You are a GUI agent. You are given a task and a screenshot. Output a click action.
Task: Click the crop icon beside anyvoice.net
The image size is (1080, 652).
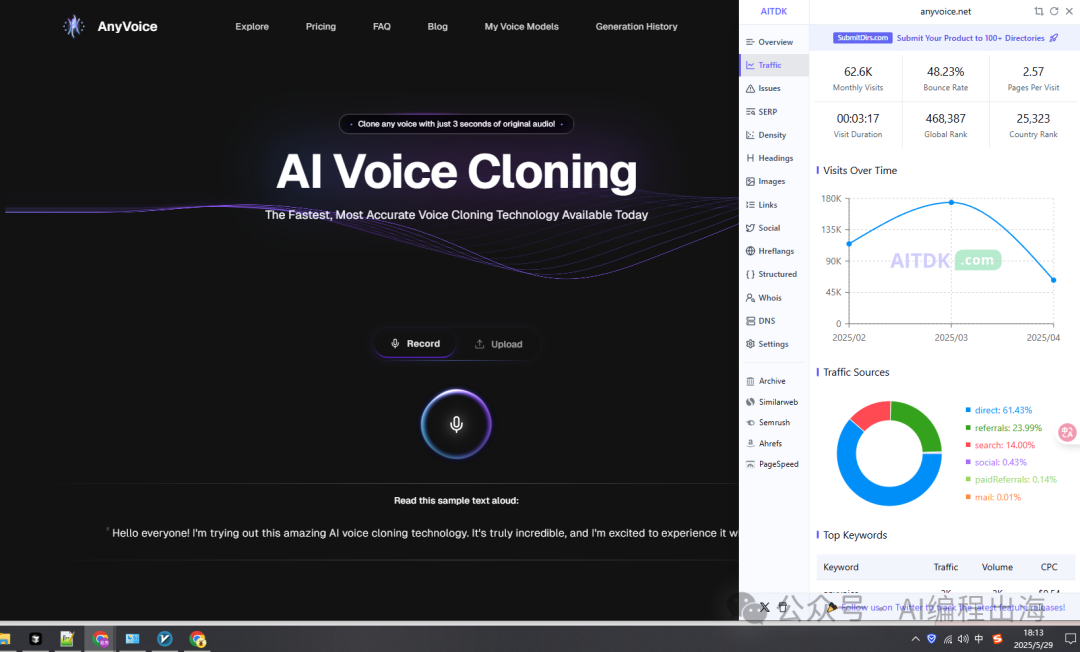[1039, 11]
